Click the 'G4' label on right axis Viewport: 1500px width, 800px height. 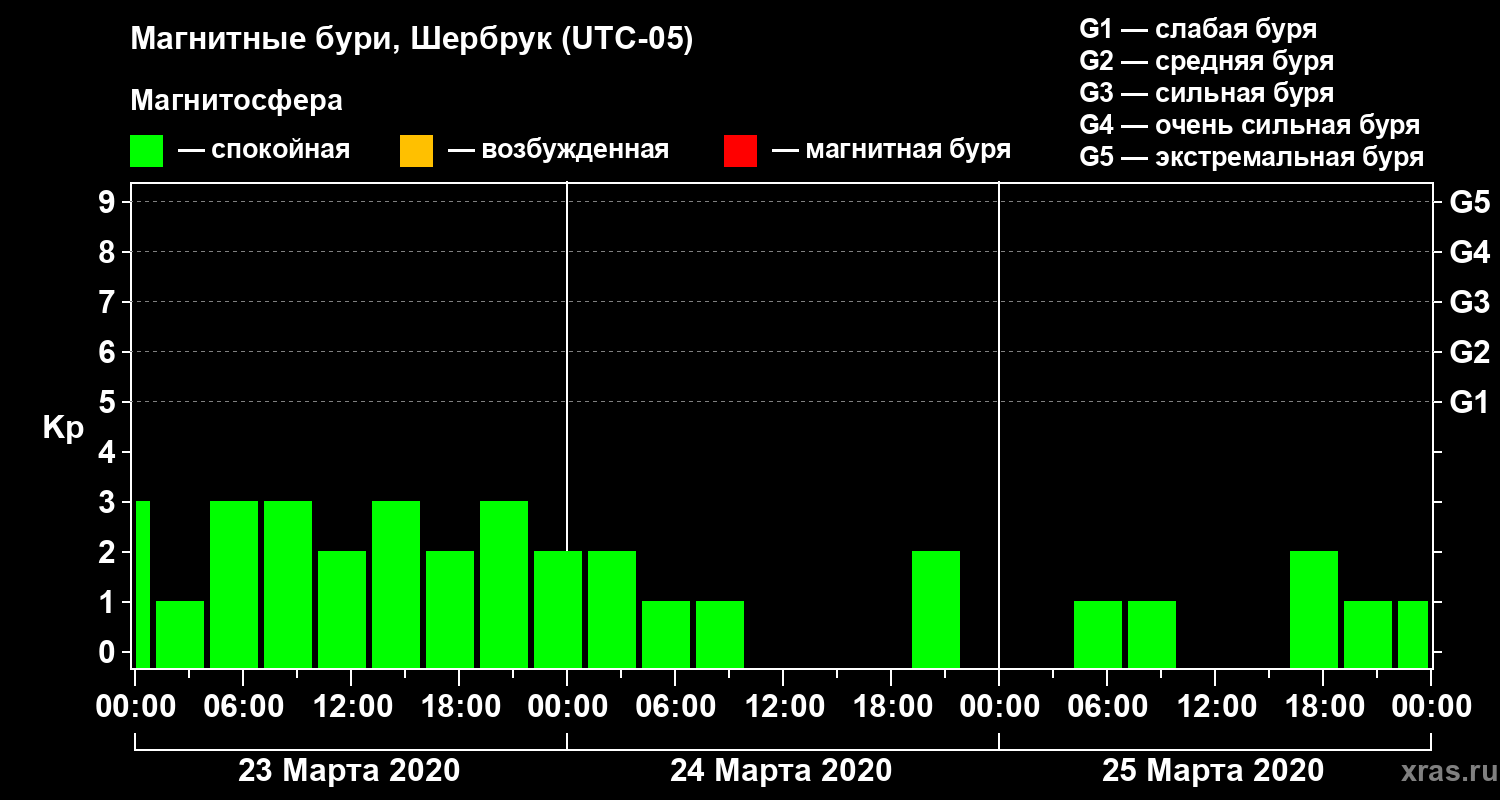click(1469, 252)
